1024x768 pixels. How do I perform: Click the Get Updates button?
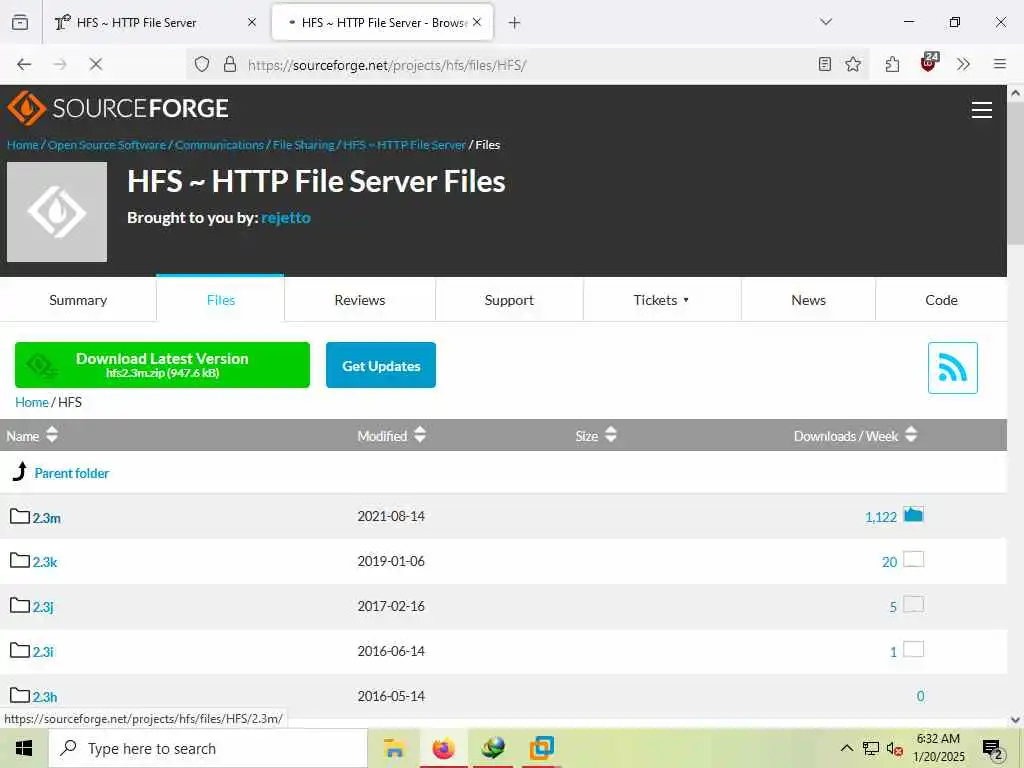[x=381, y=365]
